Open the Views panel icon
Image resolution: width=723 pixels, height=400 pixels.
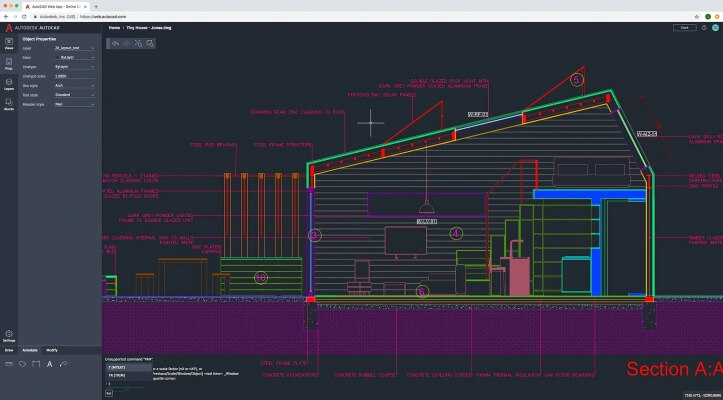click(8, 42)
